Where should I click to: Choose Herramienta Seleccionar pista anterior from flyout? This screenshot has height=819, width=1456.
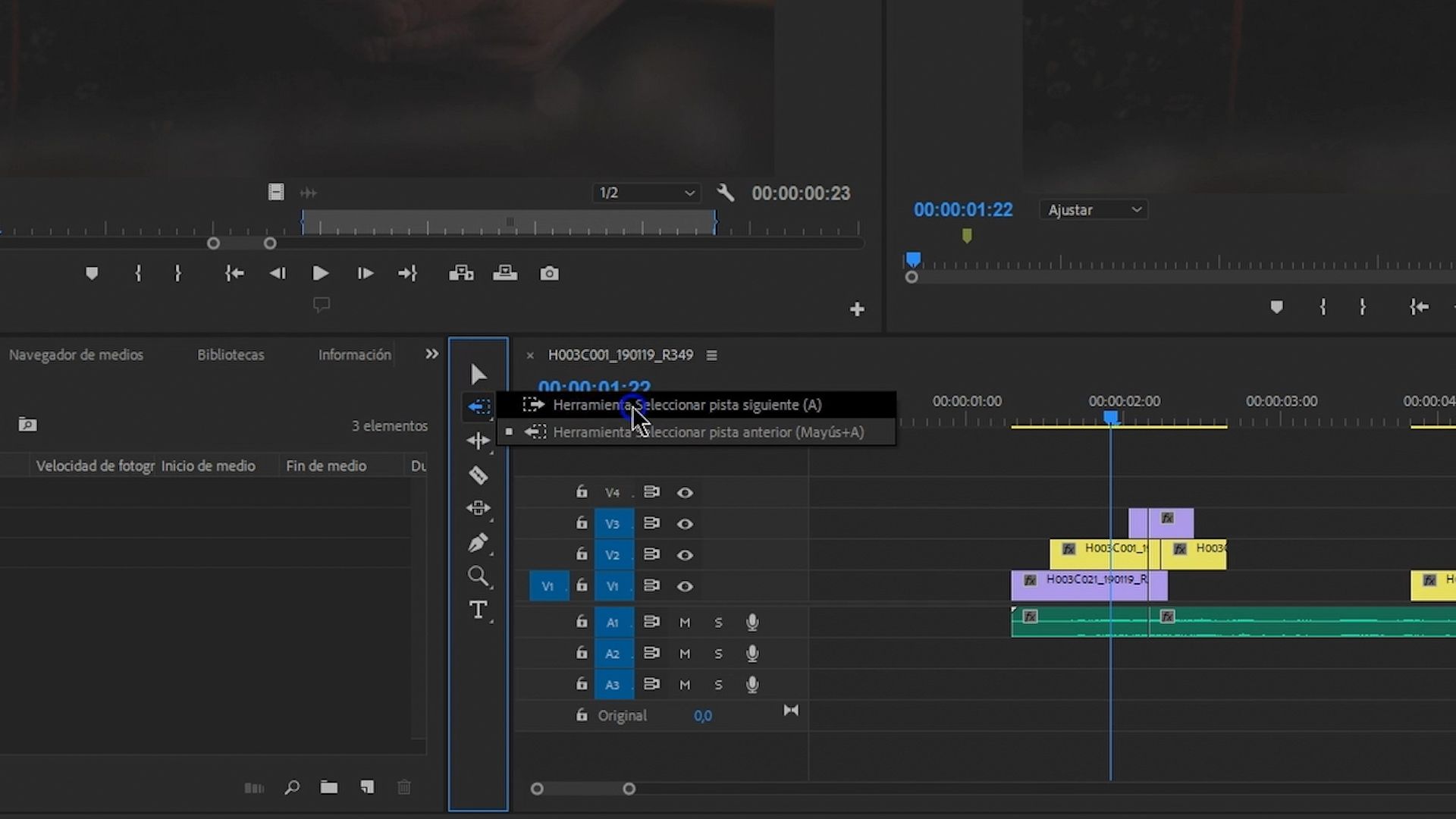coord(709,431)
